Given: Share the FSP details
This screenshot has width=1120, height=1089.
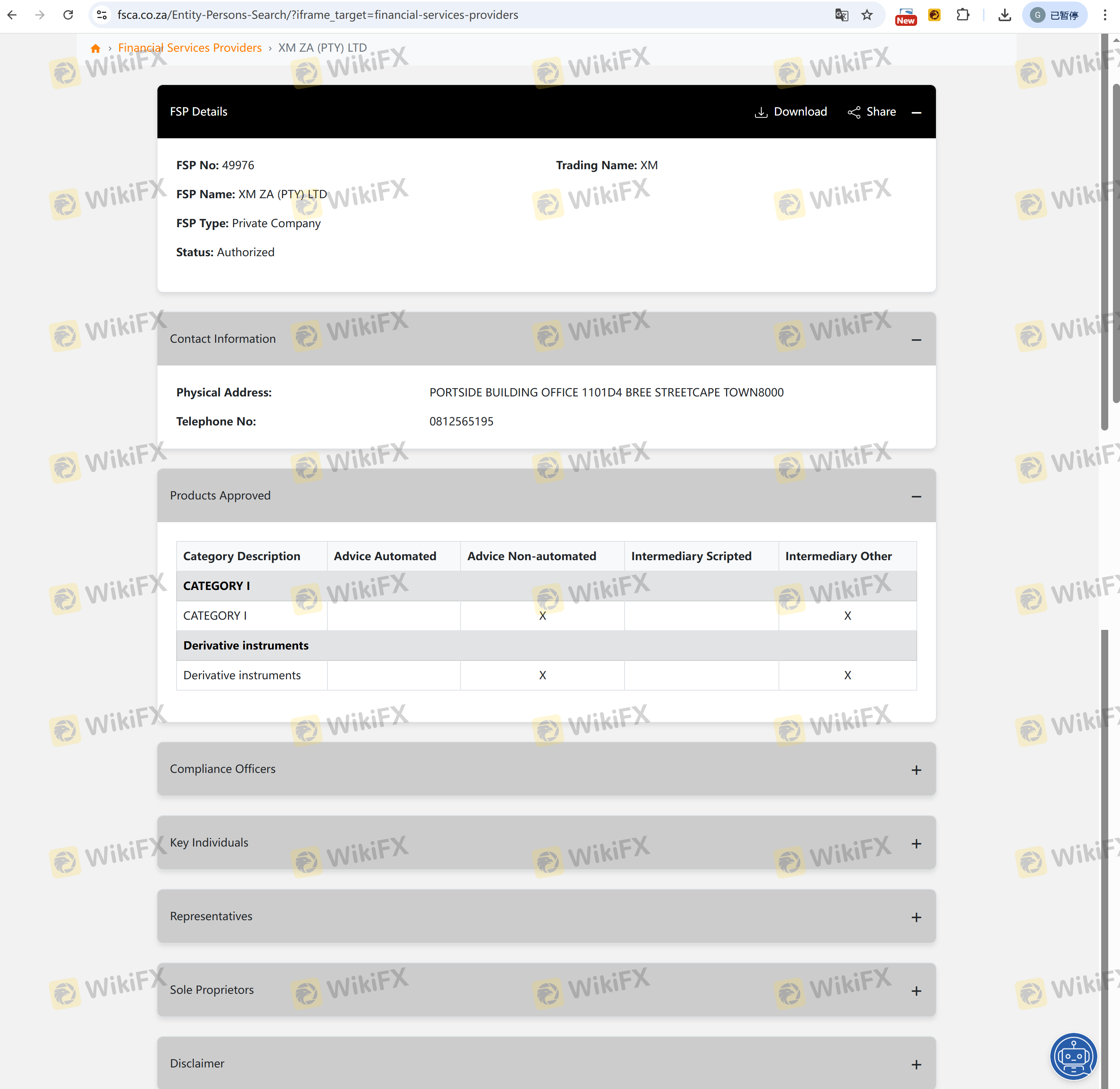Looking at the screenshot, I should 872,112.
